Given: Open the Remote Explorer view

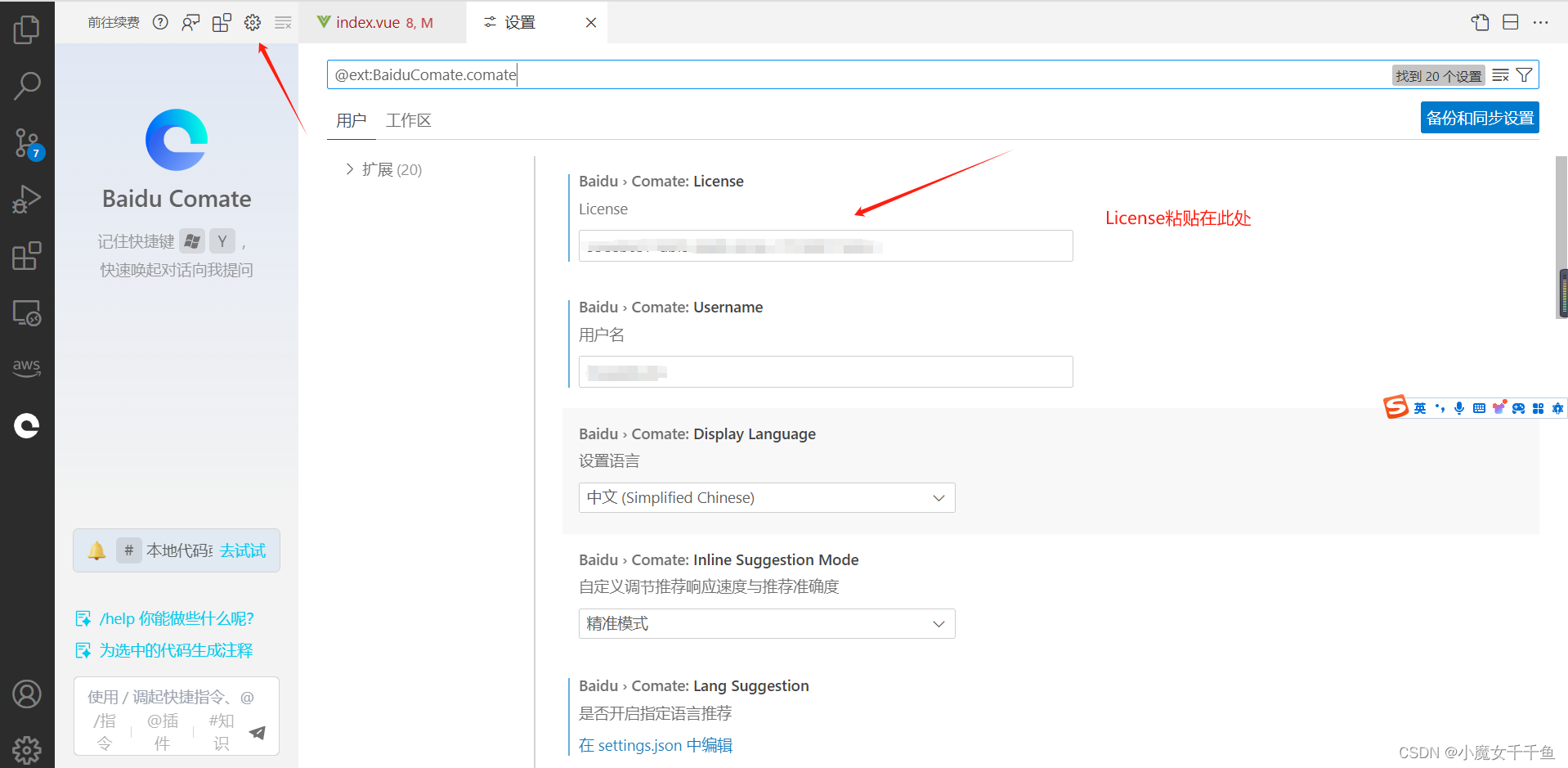Looking at the screenshot, I should tap(26, 312).
